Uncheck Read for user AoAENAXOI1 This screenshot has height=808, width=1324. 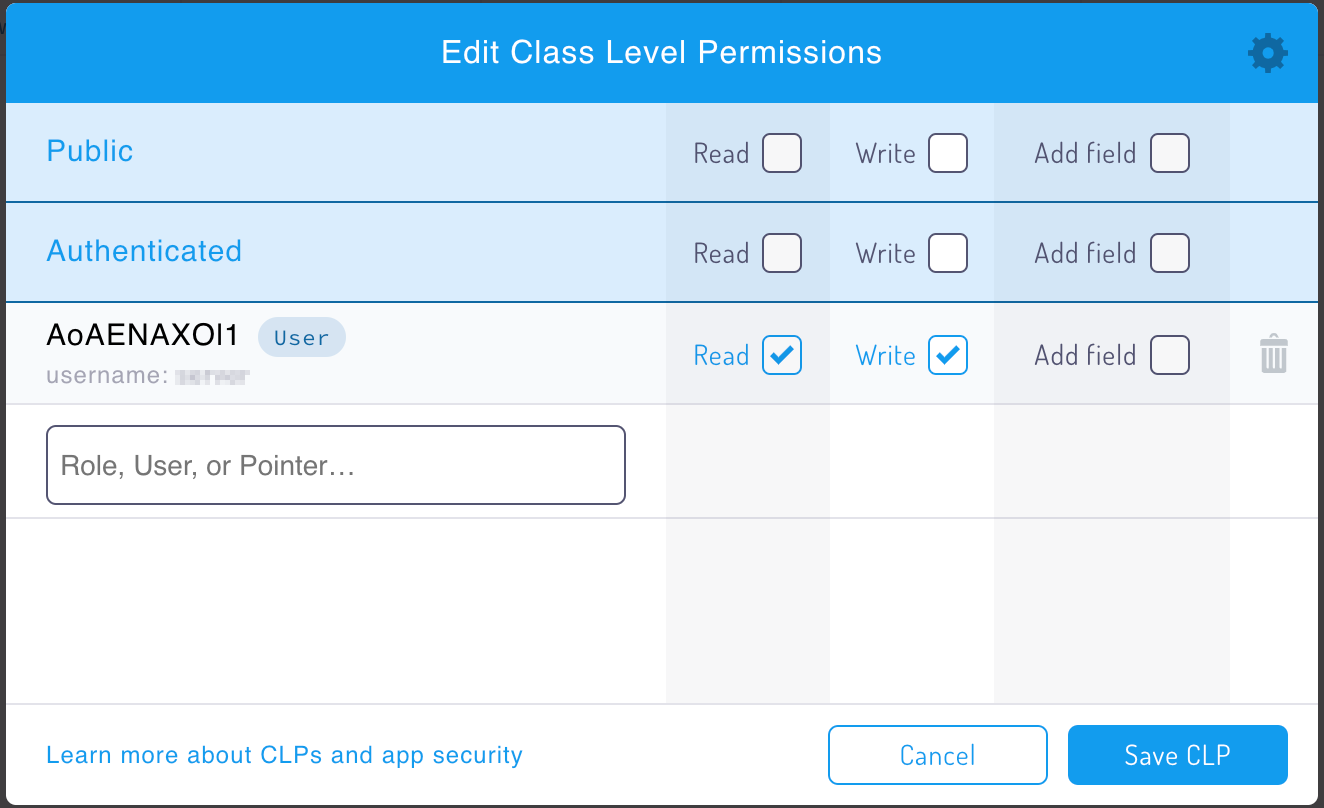782,355
